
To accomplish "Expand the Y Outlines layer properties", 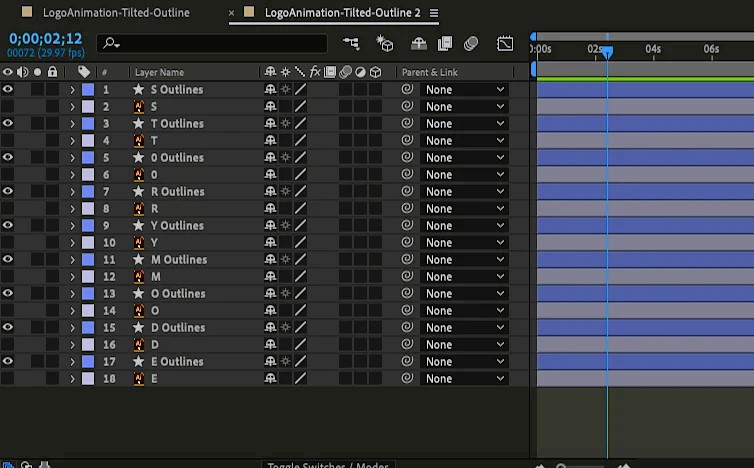I will click(x=72, y=226).
